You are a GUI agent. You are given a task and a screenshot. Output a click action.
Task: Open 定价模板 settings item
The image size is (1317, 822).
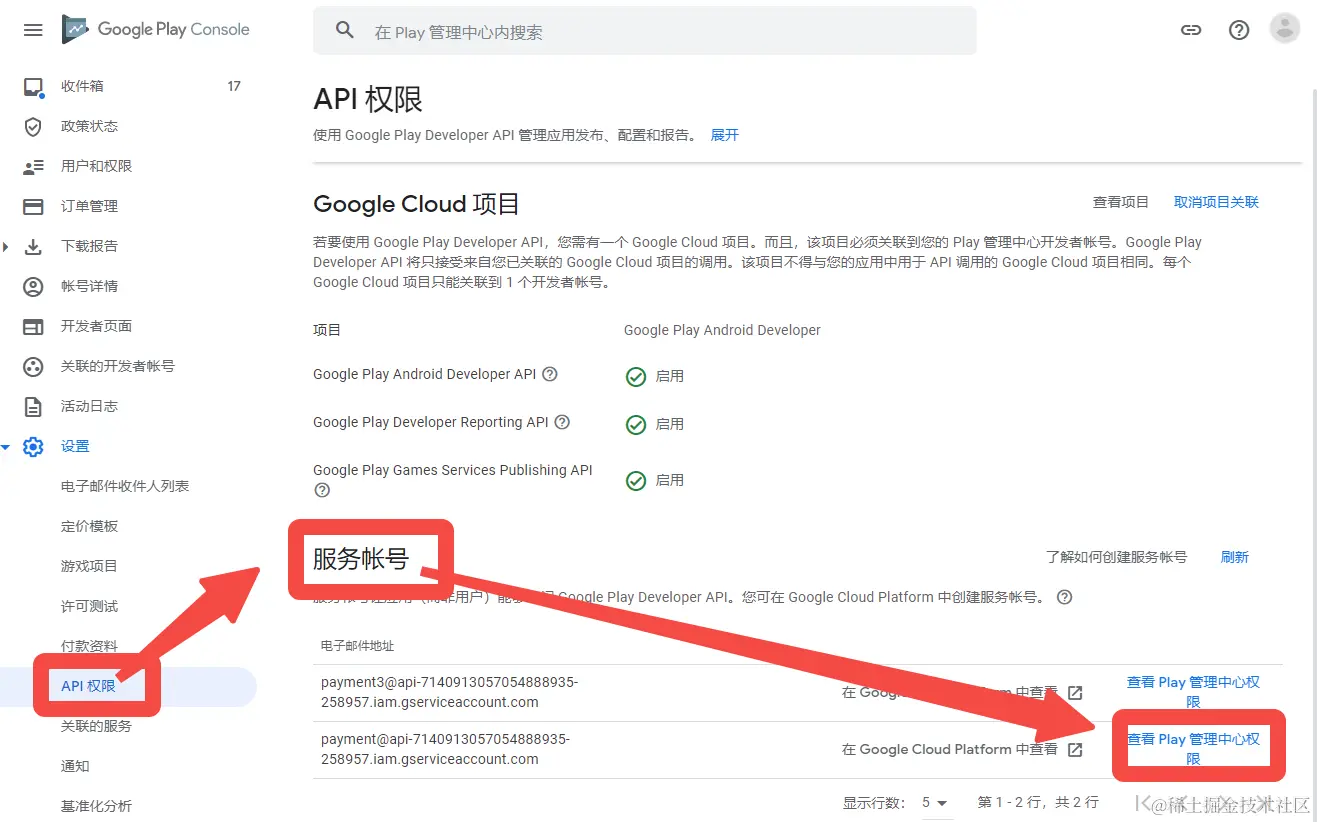pos(89,526)
